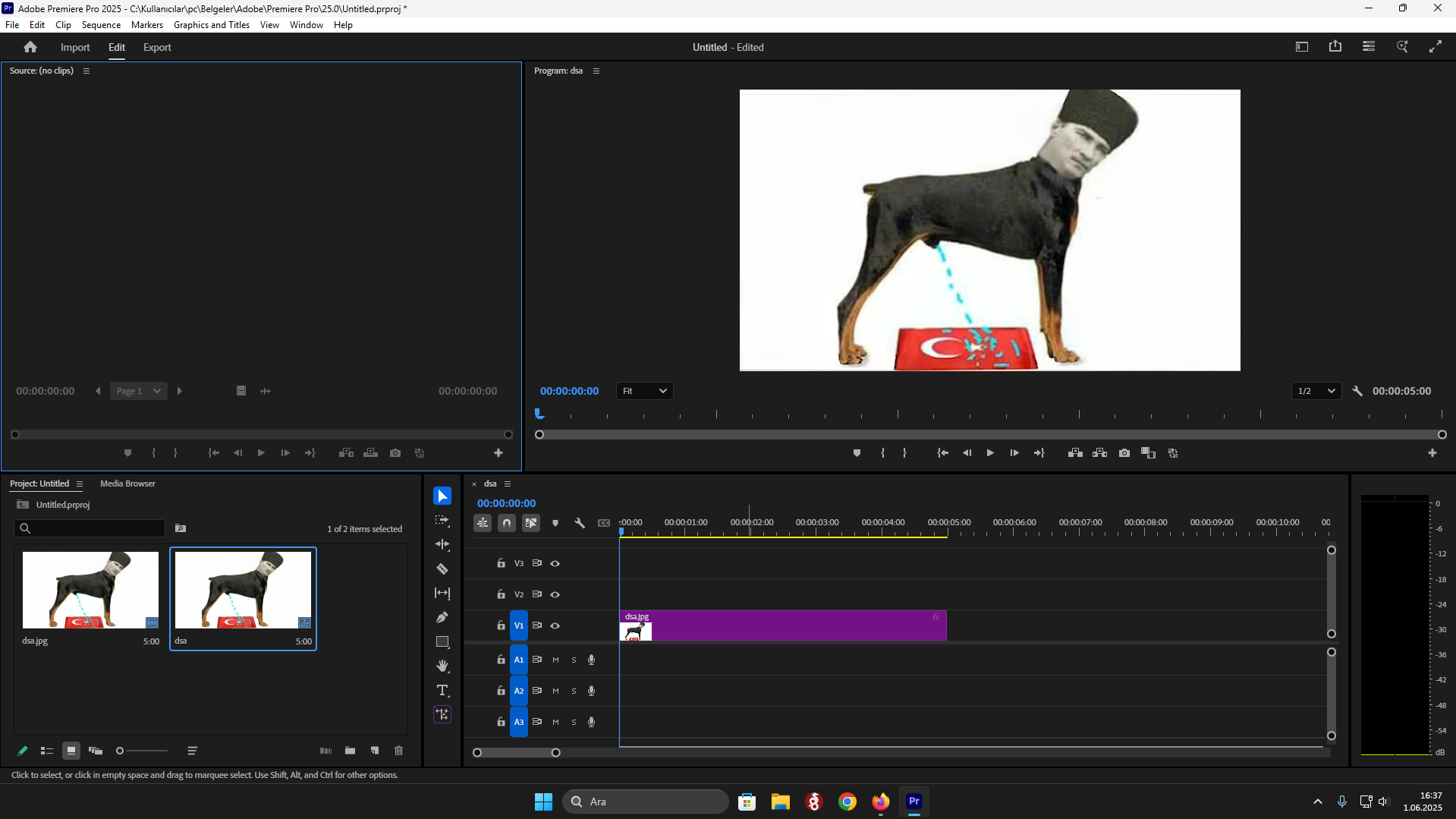
Task: Switch to the Media Browser tab
Action: (127, 484)
